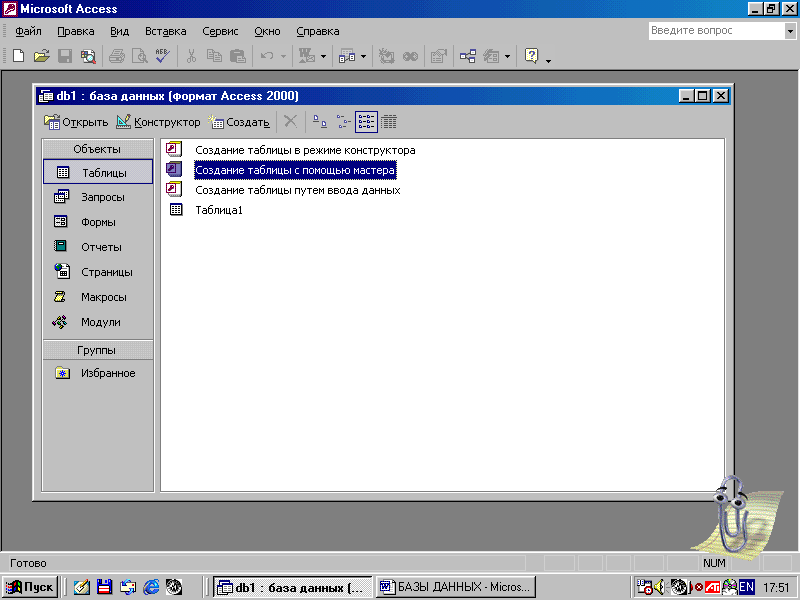Open toolbar options arrow after Help icon
Screen dimensions: 800x600
pos(548,60)
